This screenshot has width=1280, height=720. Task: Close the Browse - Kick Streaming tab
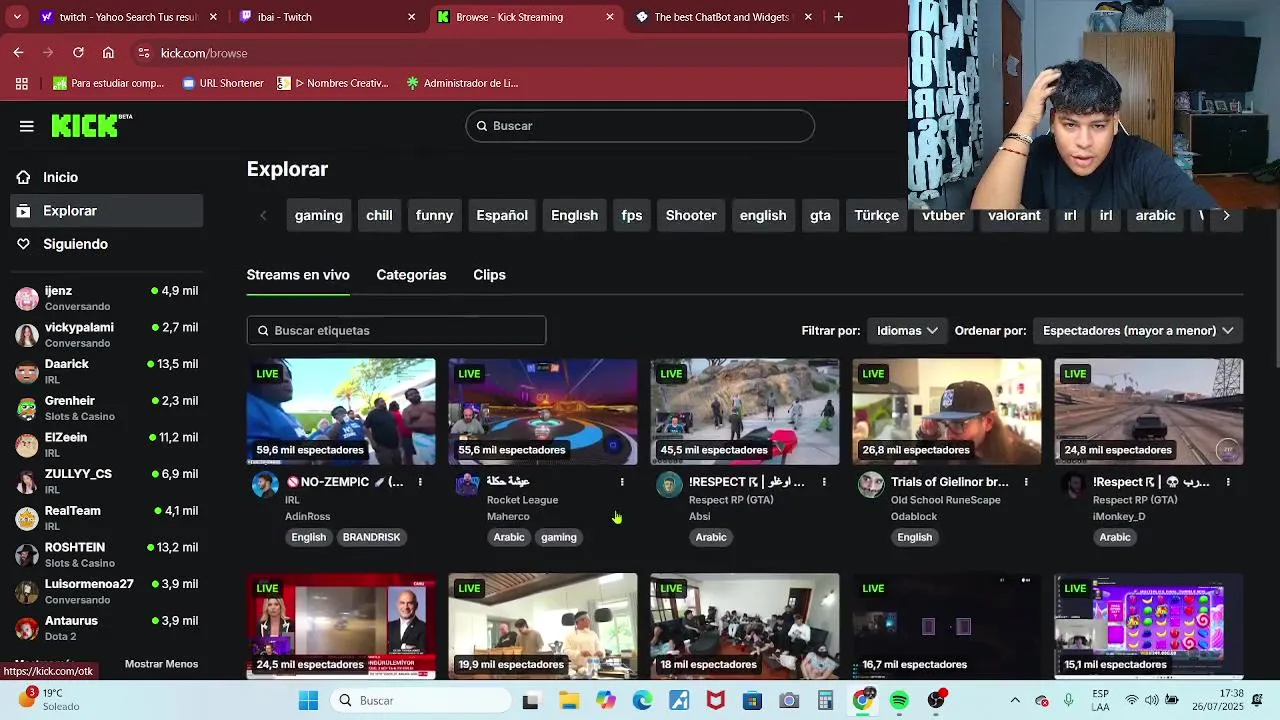click(x=610, y=17)
